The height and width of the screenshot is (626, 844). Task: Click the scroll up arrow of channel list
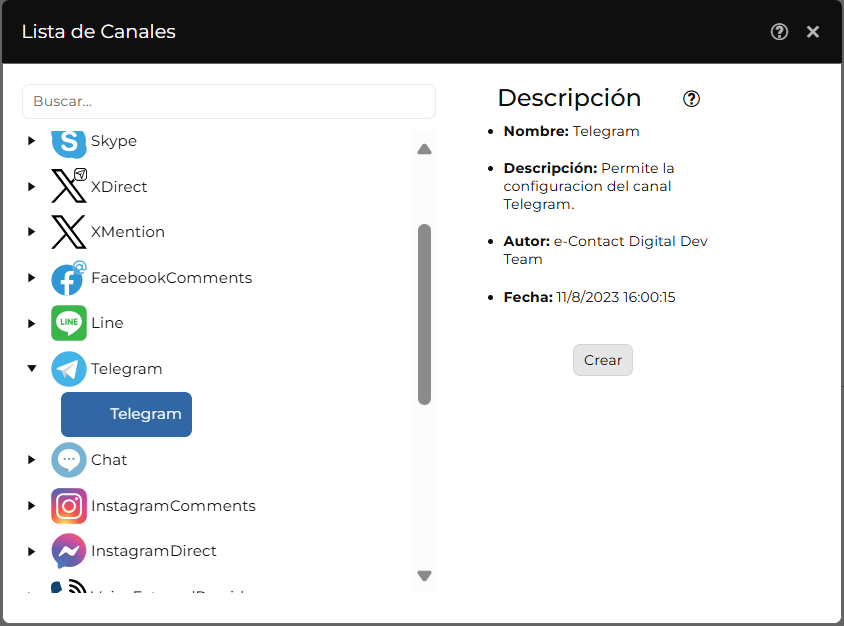[x=424, y=149]
